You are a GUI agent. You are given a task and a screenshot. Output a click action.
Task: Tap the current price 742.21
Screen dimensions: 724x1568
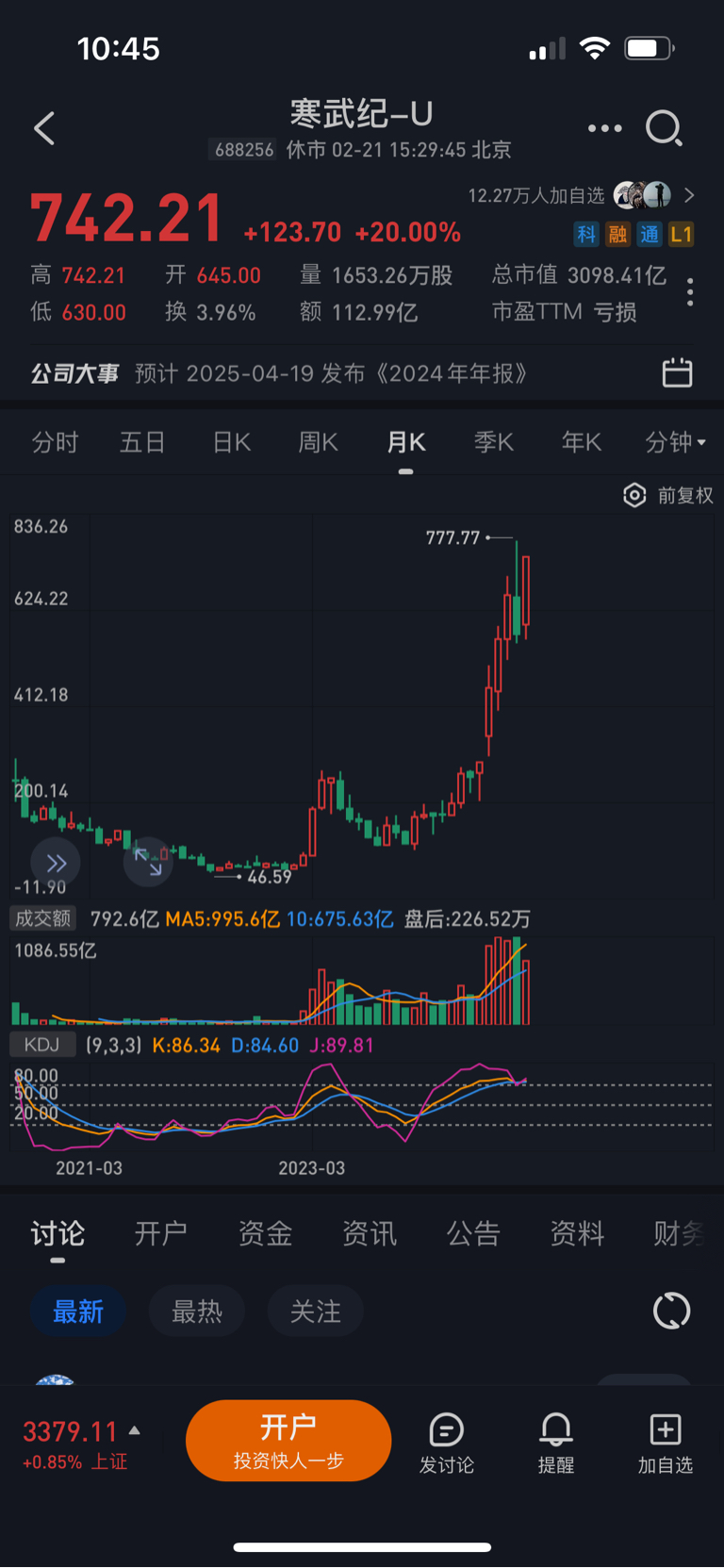point(125,218)
